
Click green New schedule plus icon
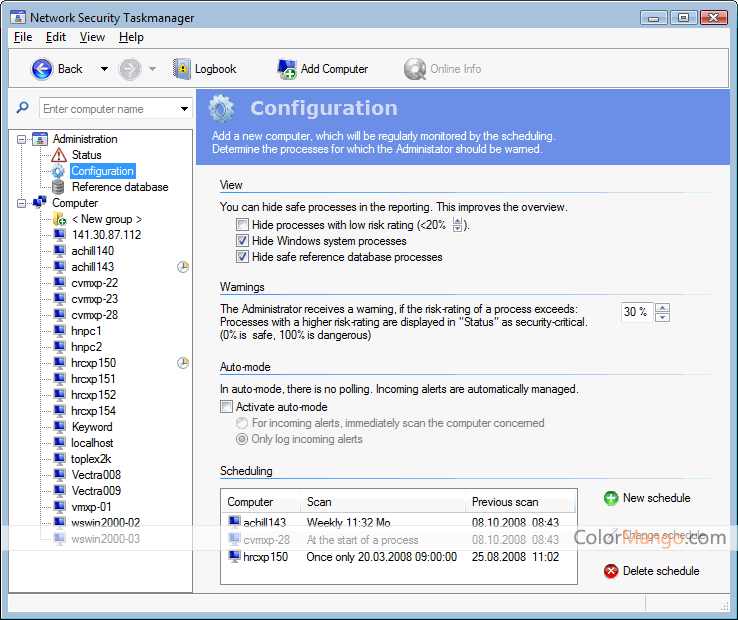[x=611, y=498]
